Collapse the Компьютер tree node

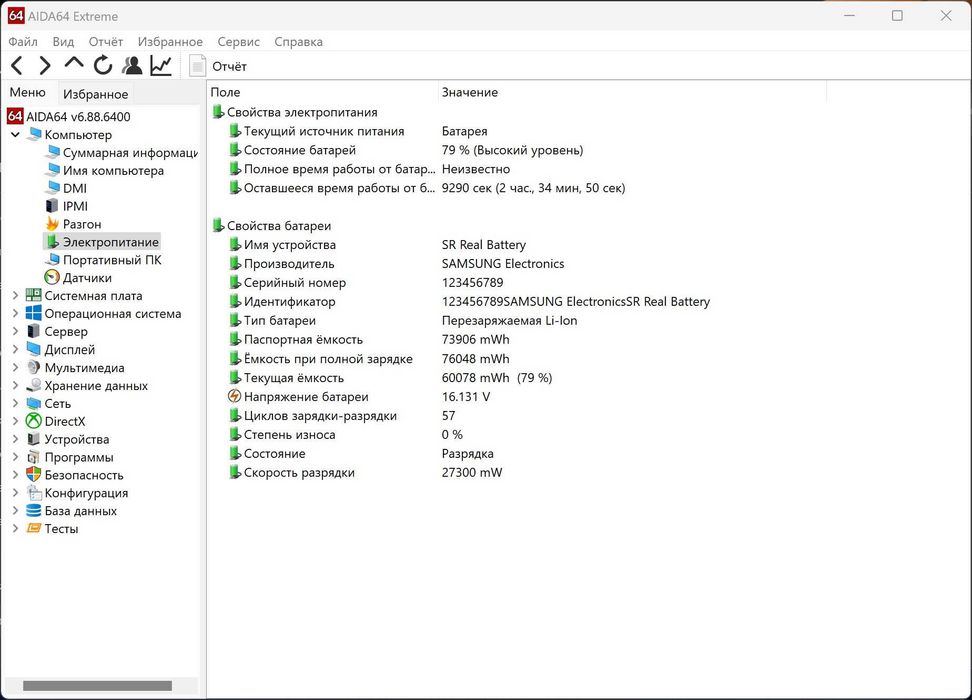(x=15, y=135)
